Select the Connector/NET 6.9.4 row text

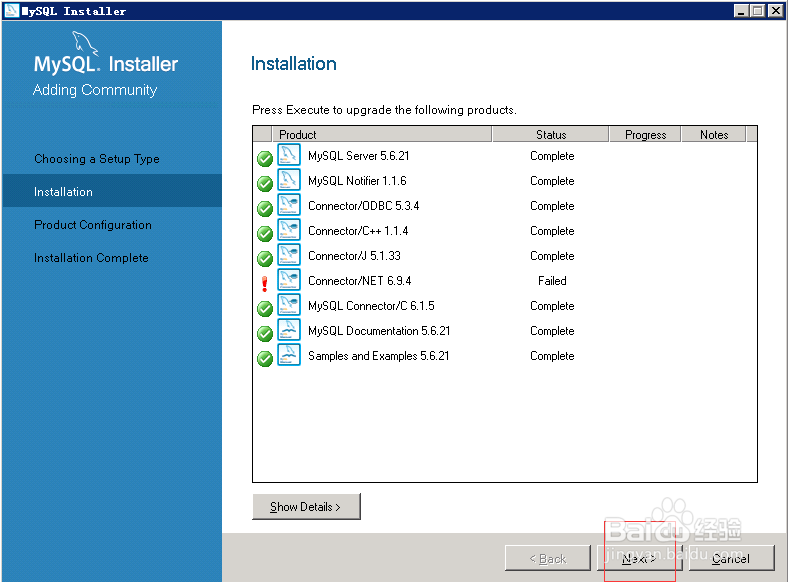(x=360, y=281)
